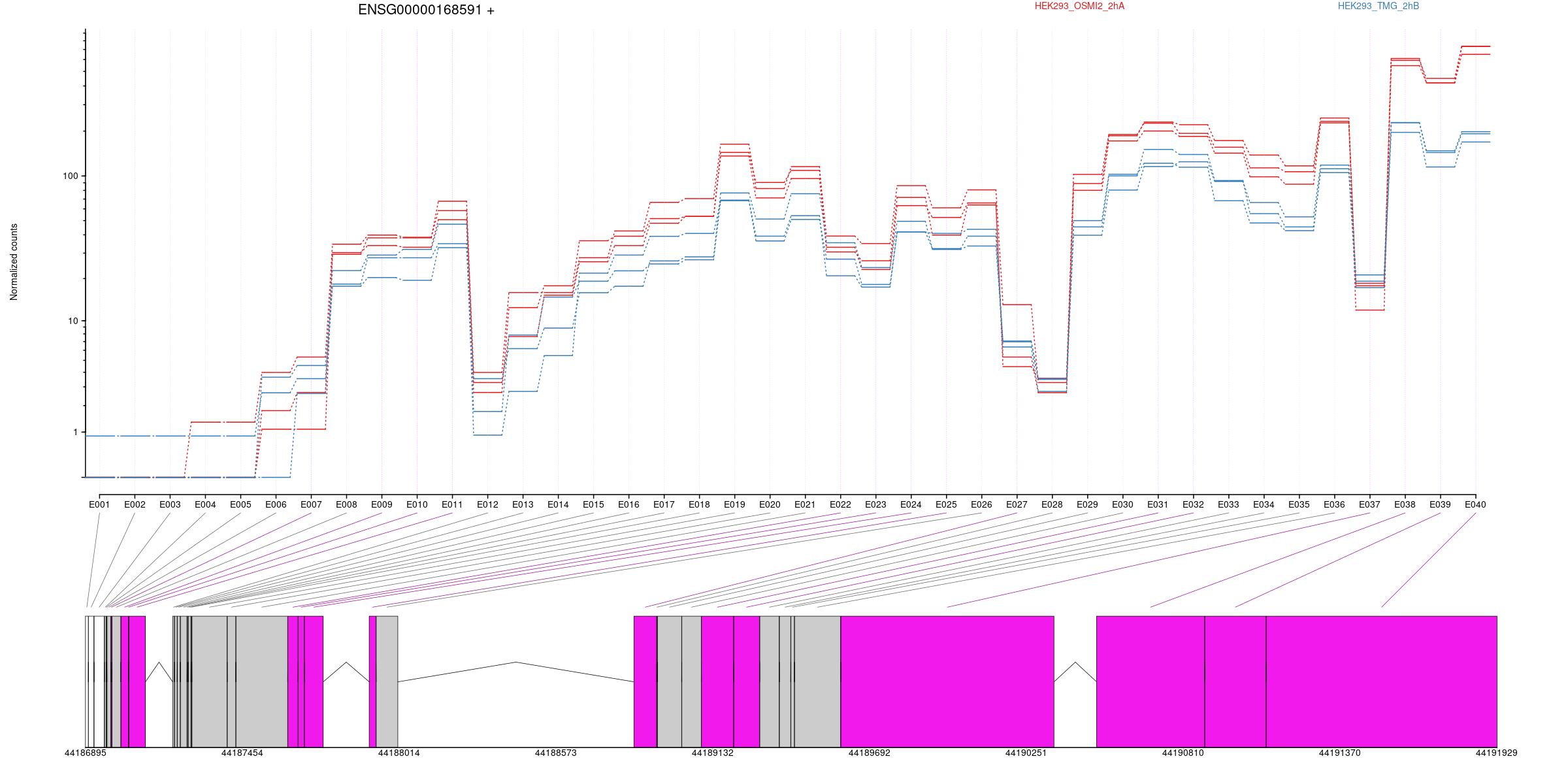The width and height of the screenshot is (1568, 784).
Task: Select exon bin label E011
Action: coord(452,504)
